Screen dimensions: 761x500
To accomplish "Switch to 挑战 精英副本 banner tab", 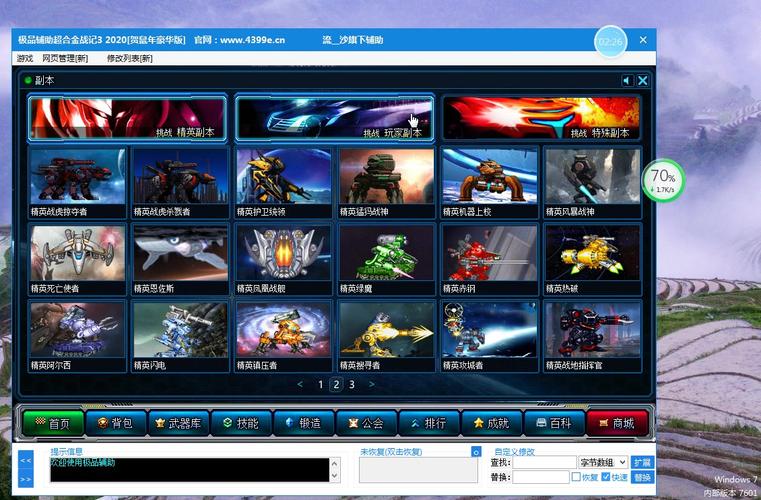I will [127, 118].
